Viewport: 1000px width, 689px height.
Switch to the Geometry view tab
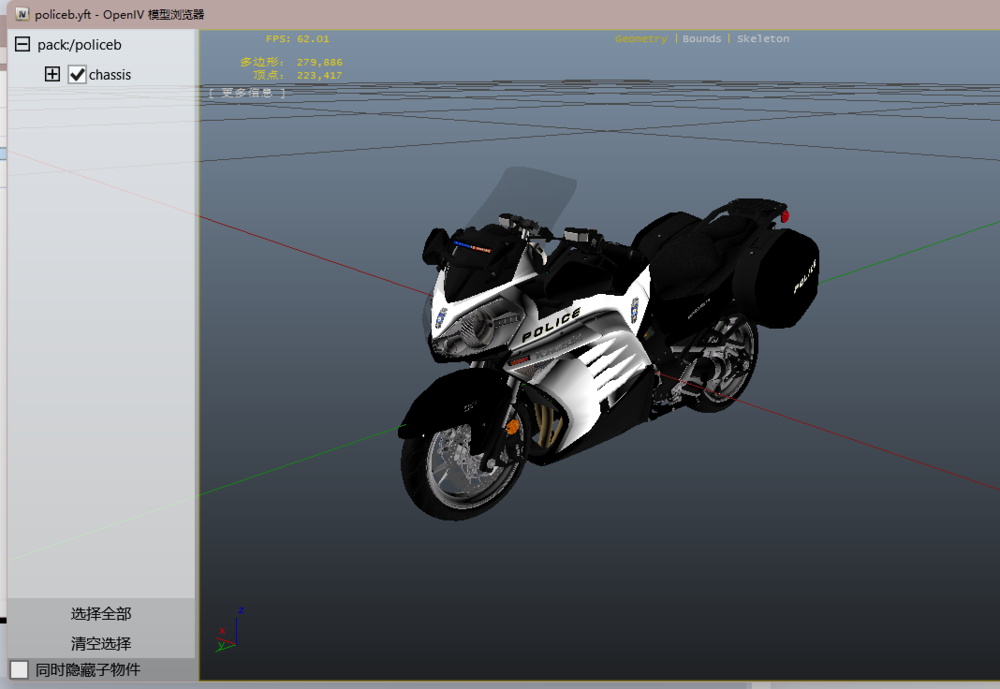tap(640, 39)
